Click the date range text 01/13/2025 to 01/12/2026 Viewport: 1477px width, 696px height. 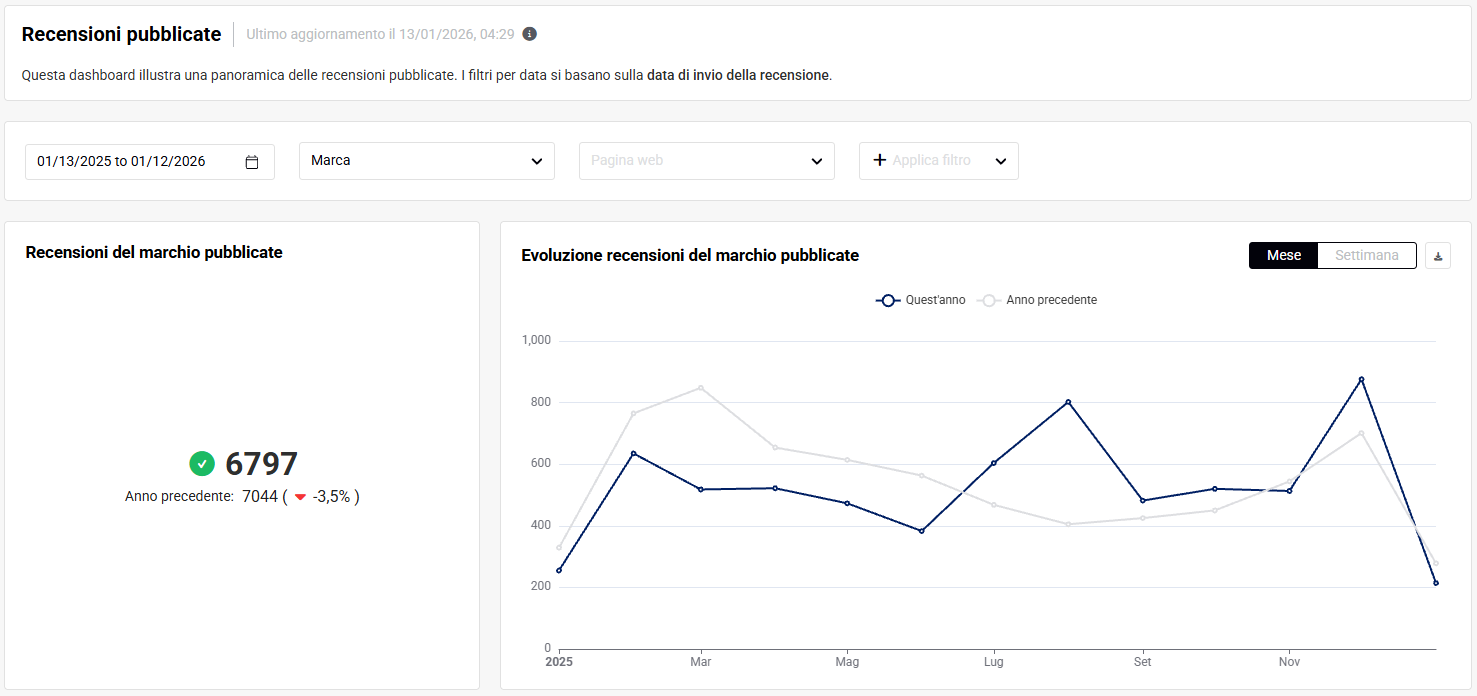point(121,161)
